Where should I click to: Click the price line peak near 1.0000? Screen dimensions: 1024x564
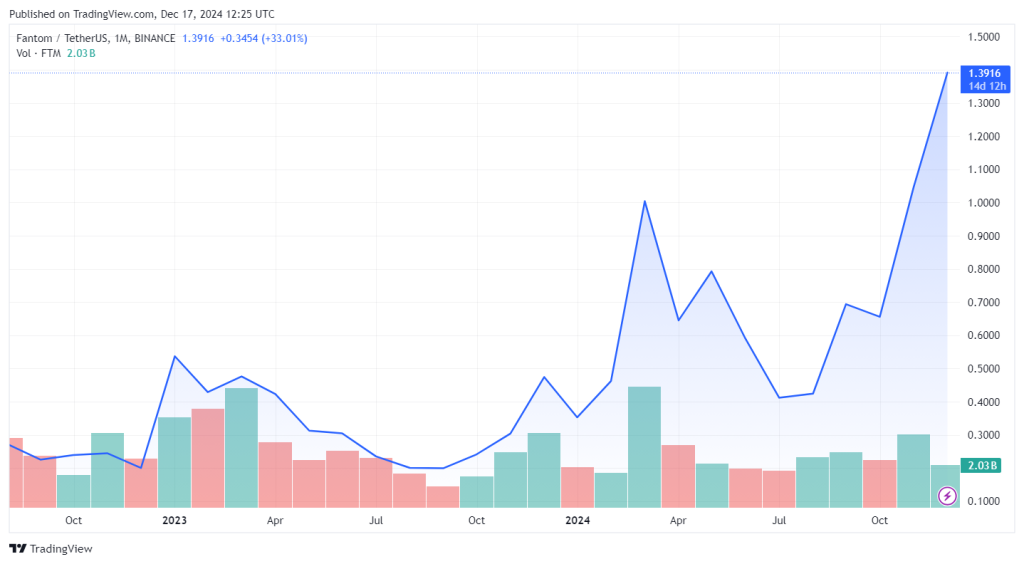(x=644, y=202)
